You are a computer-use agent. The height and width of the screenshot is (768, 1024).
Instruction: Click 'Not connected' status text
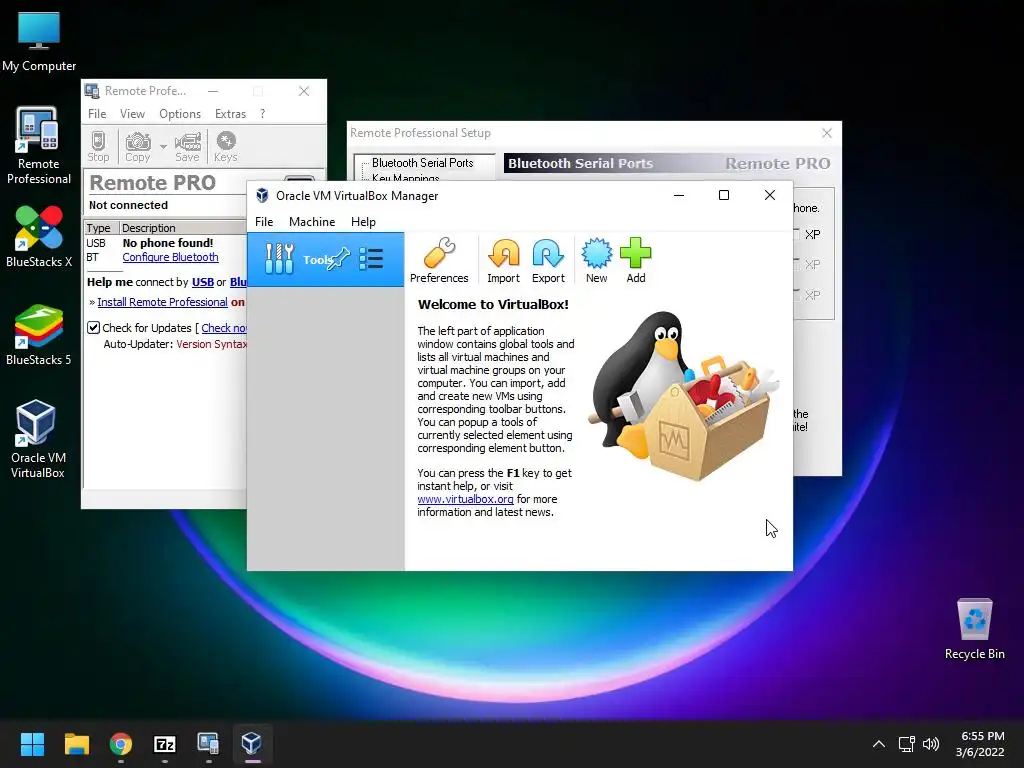(x=129, y=205)
